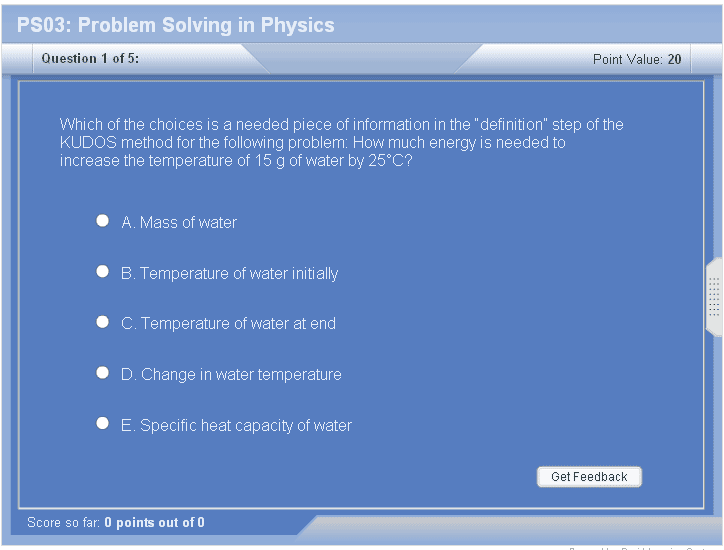Click the "D. Change in water temperature" text
Image resolution: width=724 pixels, height=550 pixels.
(231, 374)
